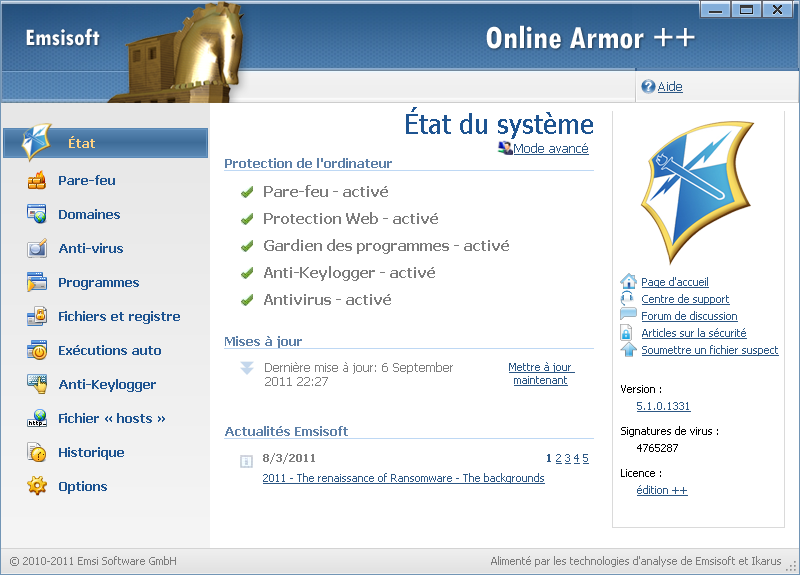Image resolution: width=800 pixels, height=575 pixels.
Task: Open the Pare-feu section
Action: pyautogui.click(x=87, y=181)
